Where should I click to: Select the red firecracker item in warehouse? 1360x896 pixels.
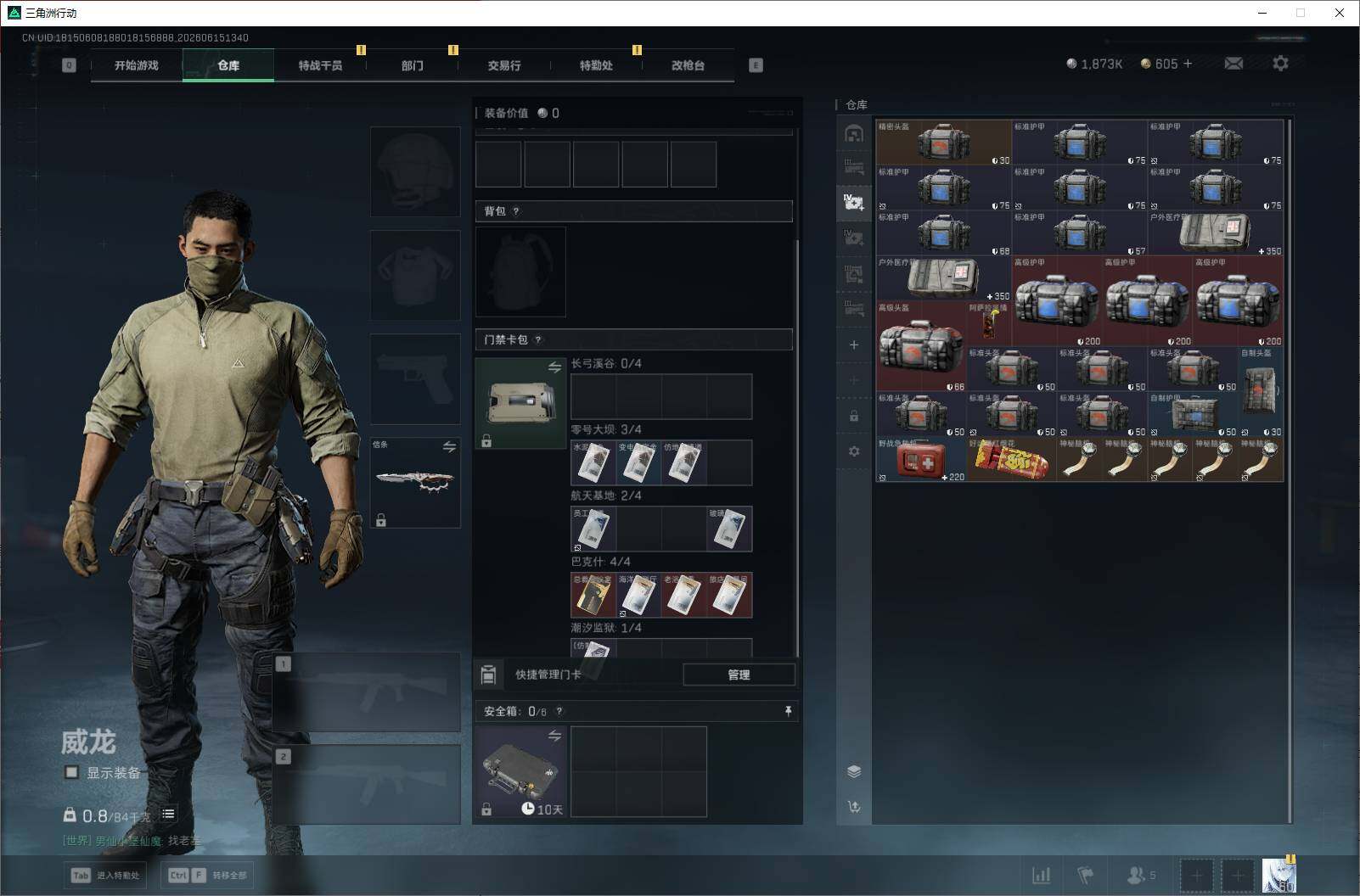click(1011, 460)
